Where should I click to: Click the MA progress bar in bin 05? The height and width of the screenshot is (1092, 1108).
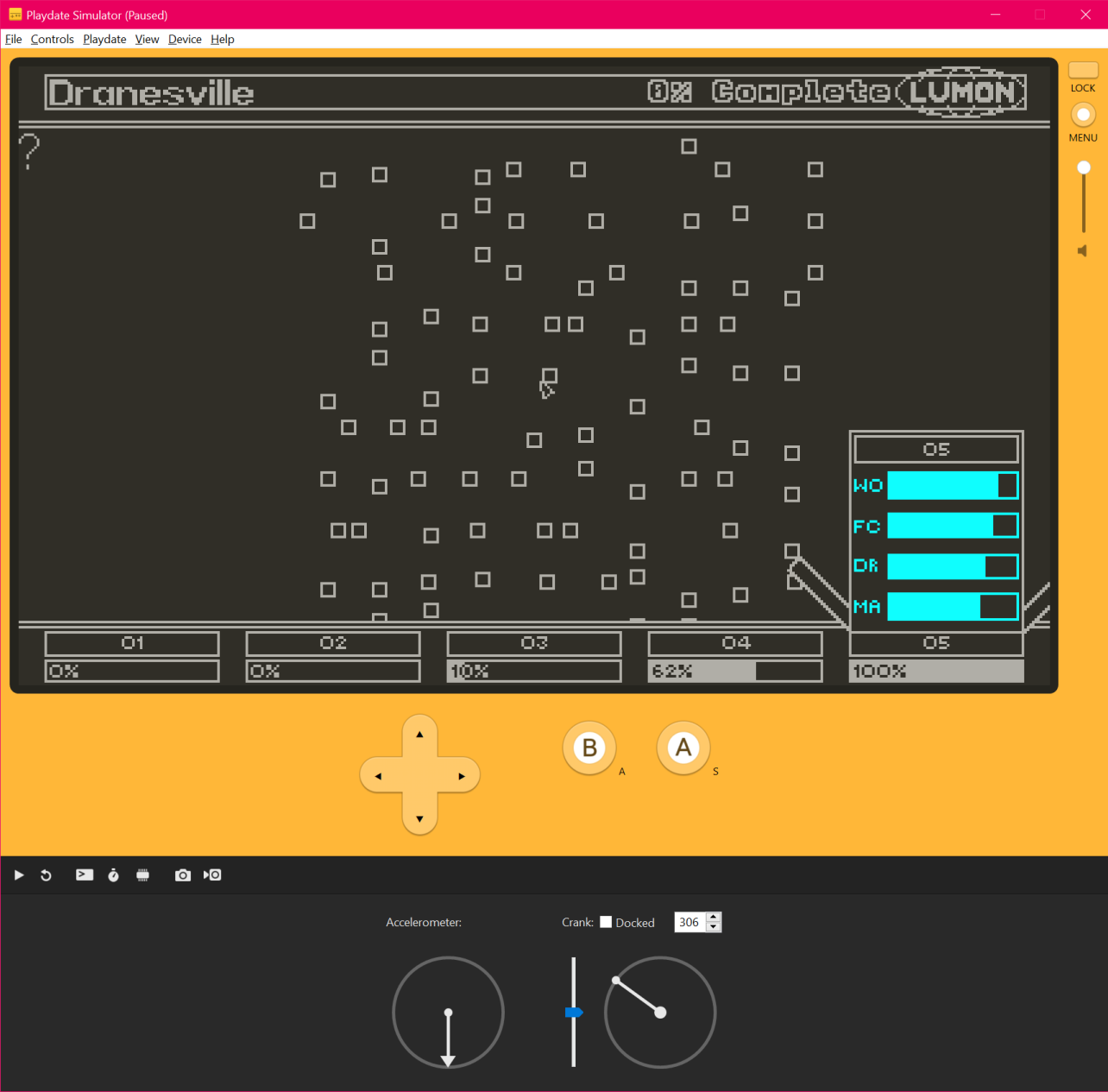coord(953,606)
